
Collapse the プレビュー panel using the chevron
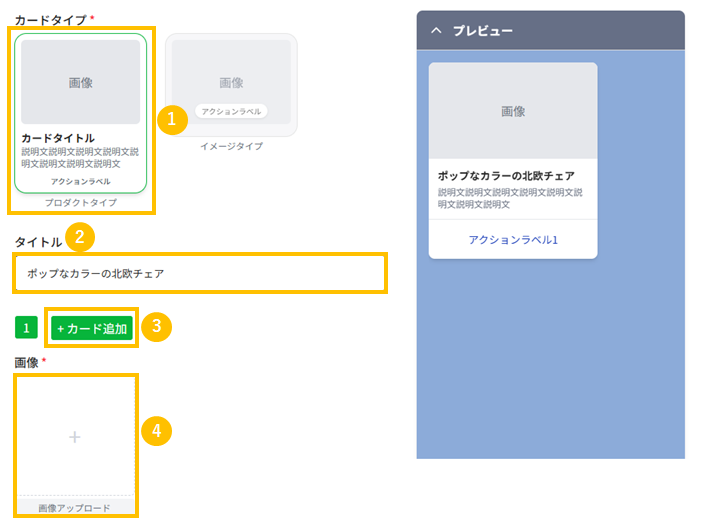tap(436, 31)
